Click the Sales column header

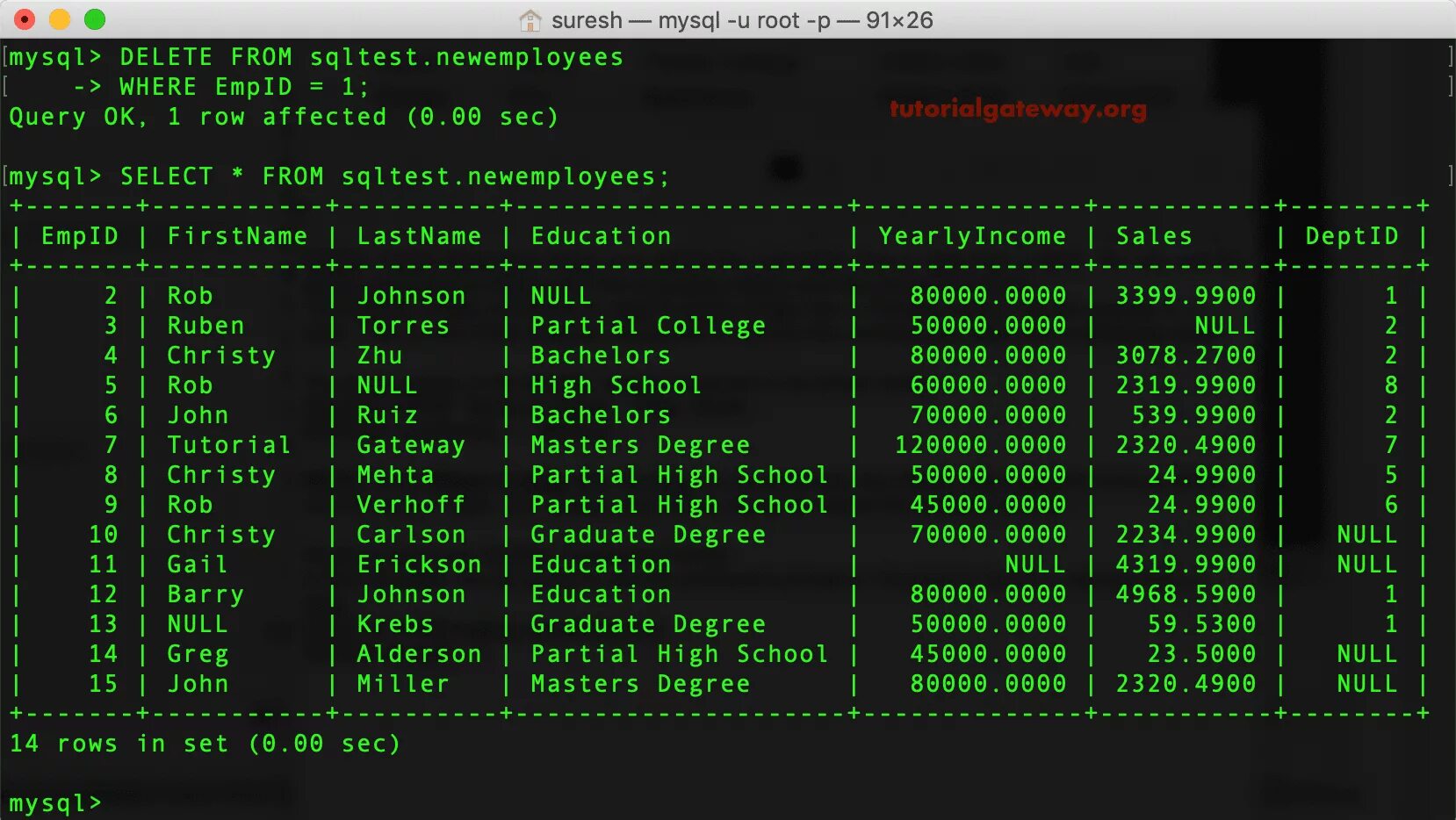1154,236
